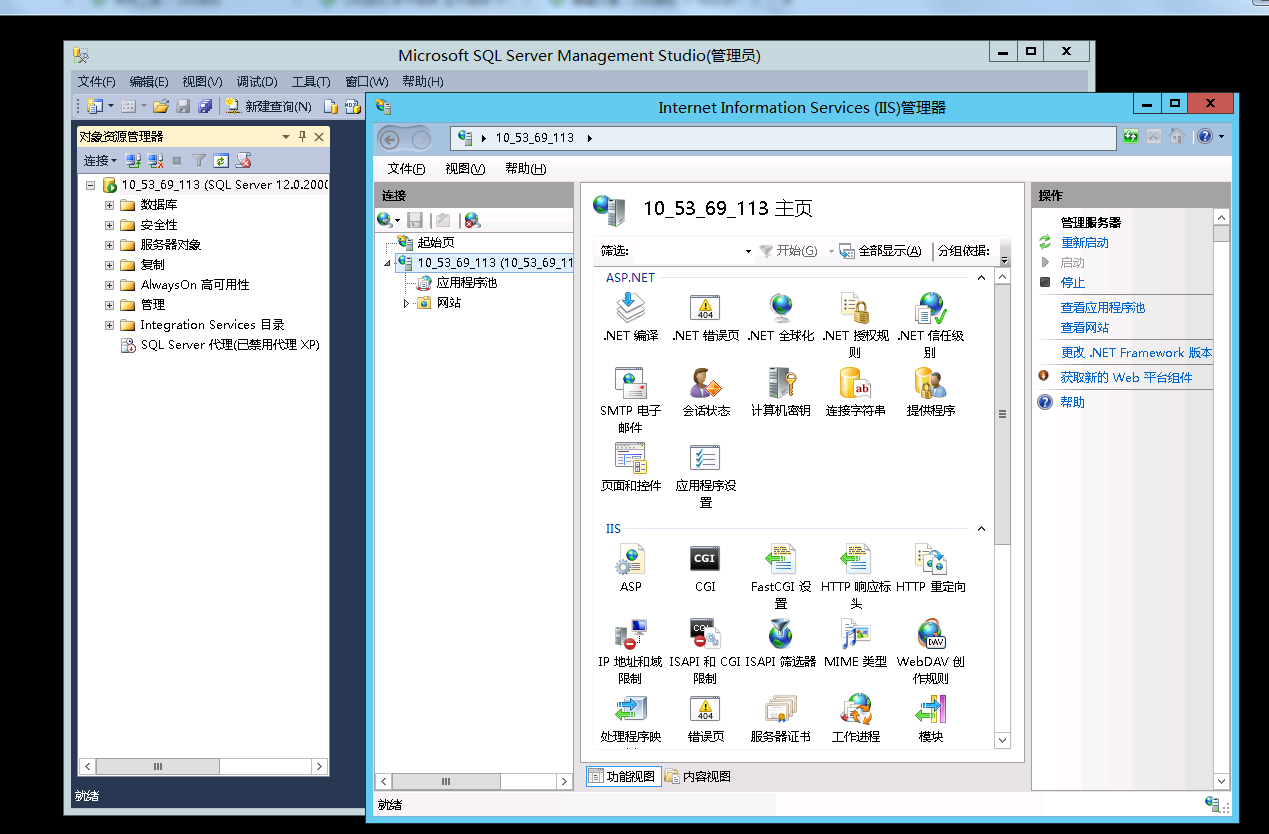The height and width of the screenshot is (834, 1269).
Task: Click the 新建查询 toolbar button in SSMS
Action: 268,106
